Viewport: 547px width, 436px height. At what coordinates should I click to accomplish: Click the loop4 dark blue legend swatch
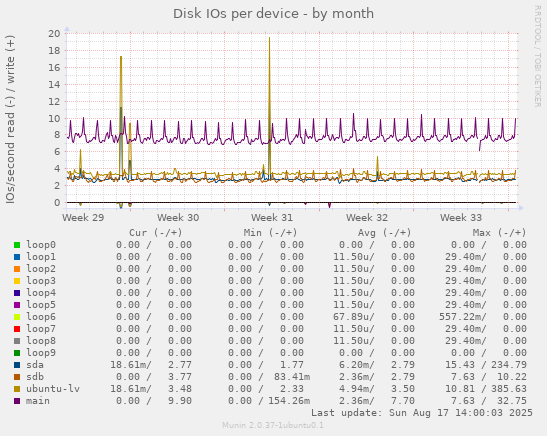[x=17, y=293]
